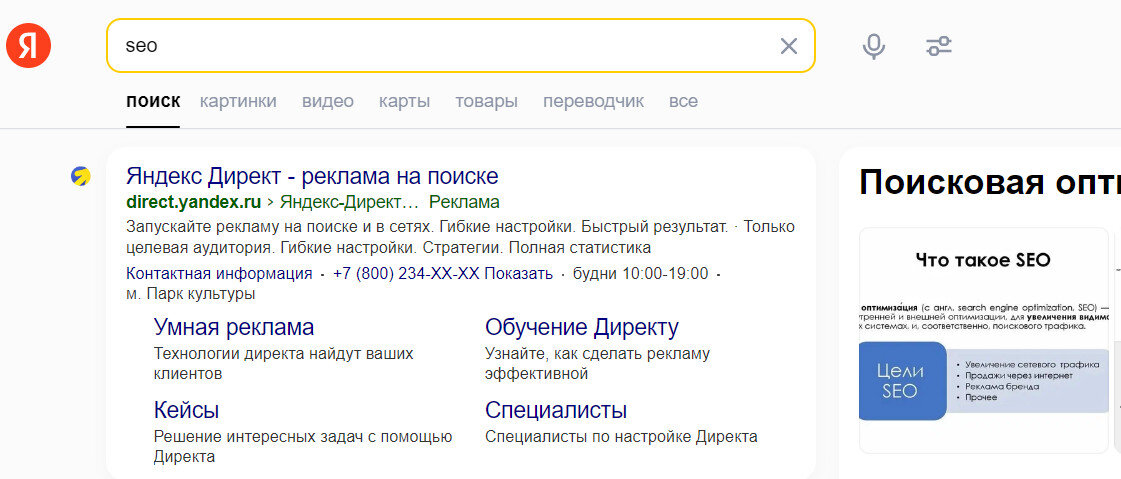Image resolution: width=1121 pixels, height=479 pixels.
Task: Click the direct.yandex.ru domain link
Action: coord(194,202)
